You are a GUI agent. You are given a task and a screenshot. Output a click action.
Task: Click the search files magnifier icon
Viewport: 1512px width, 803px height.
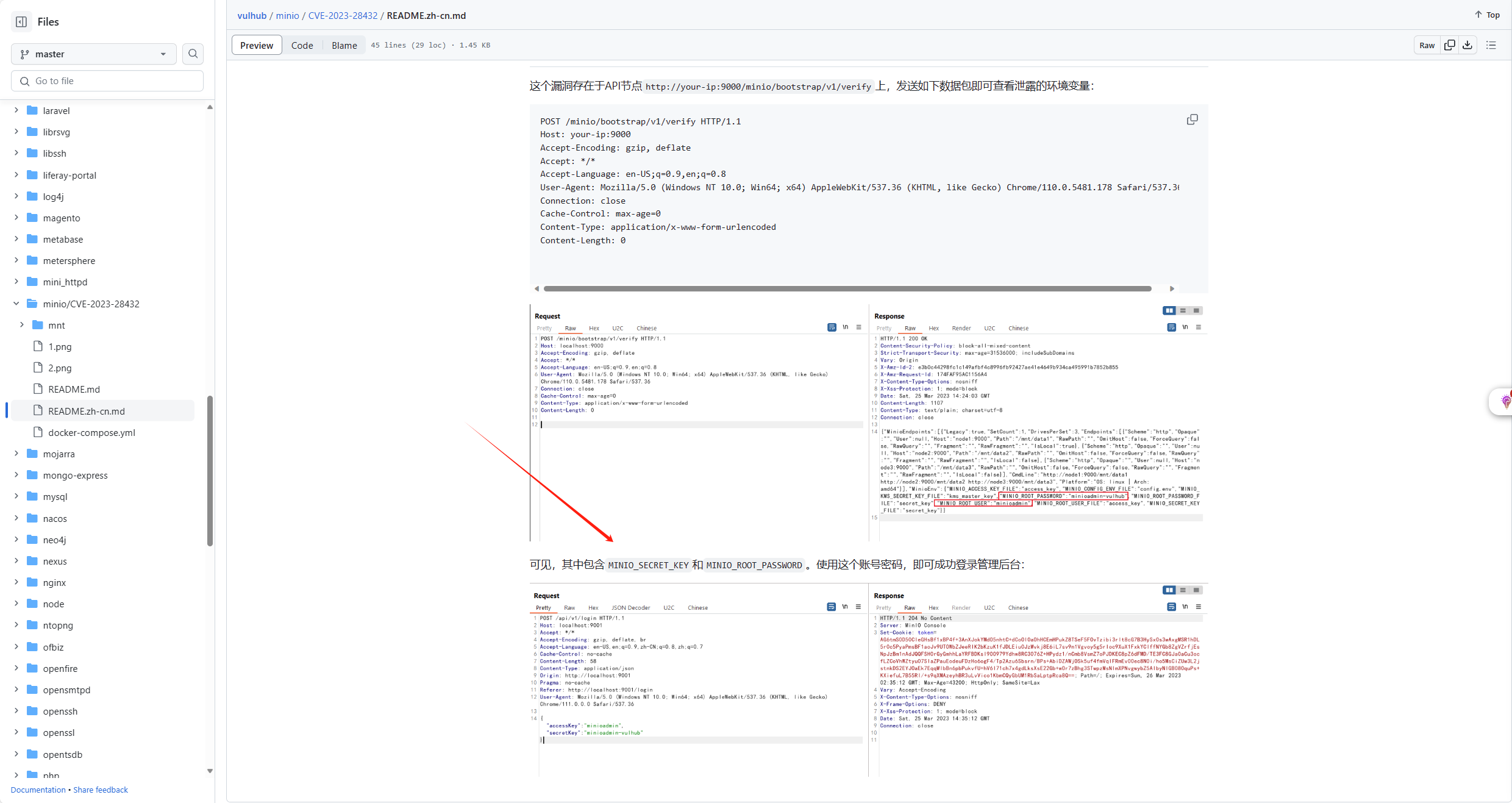tap(193, 54)
